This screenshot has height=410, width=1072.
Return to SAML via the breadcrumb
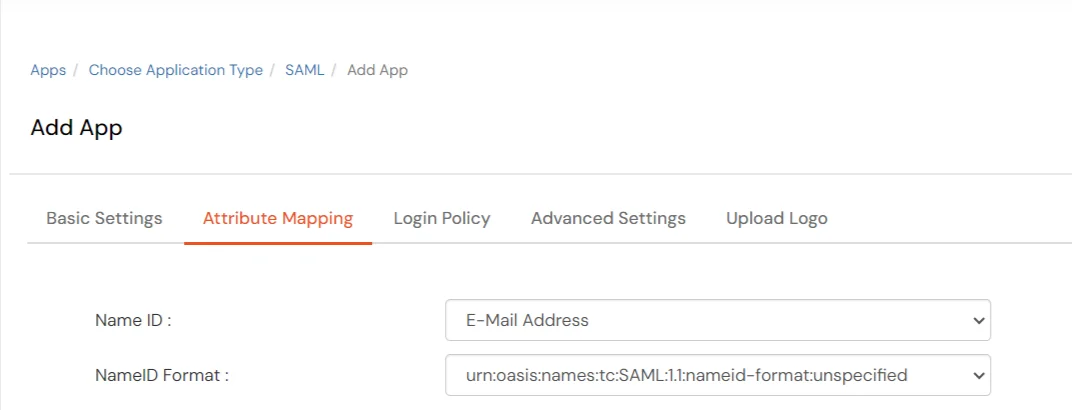304,70
